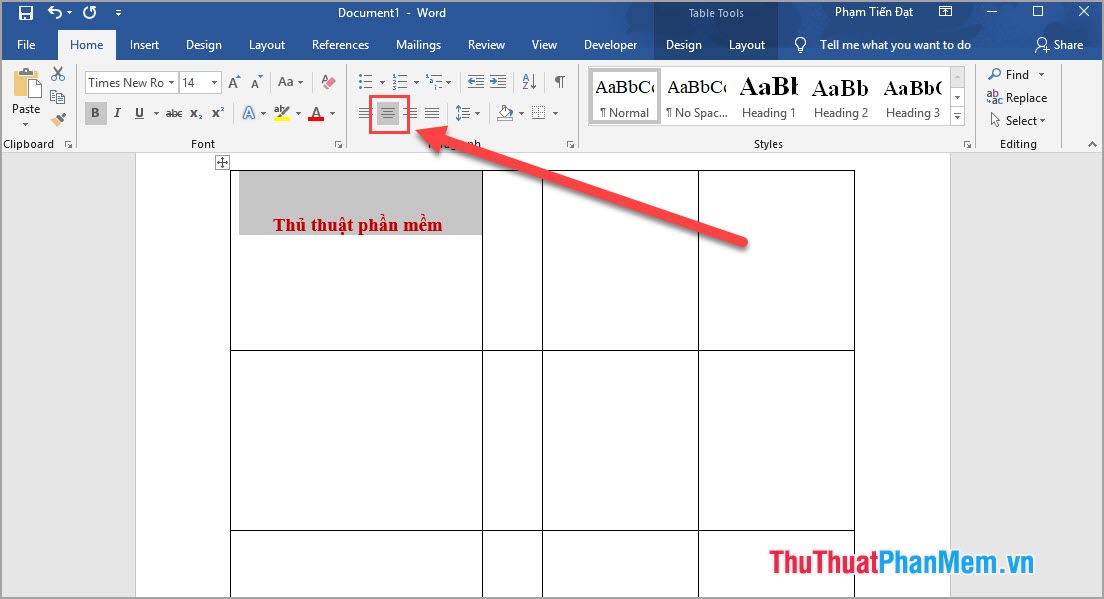
Task: Click the Bullets list icon
Action: point(365,82)
